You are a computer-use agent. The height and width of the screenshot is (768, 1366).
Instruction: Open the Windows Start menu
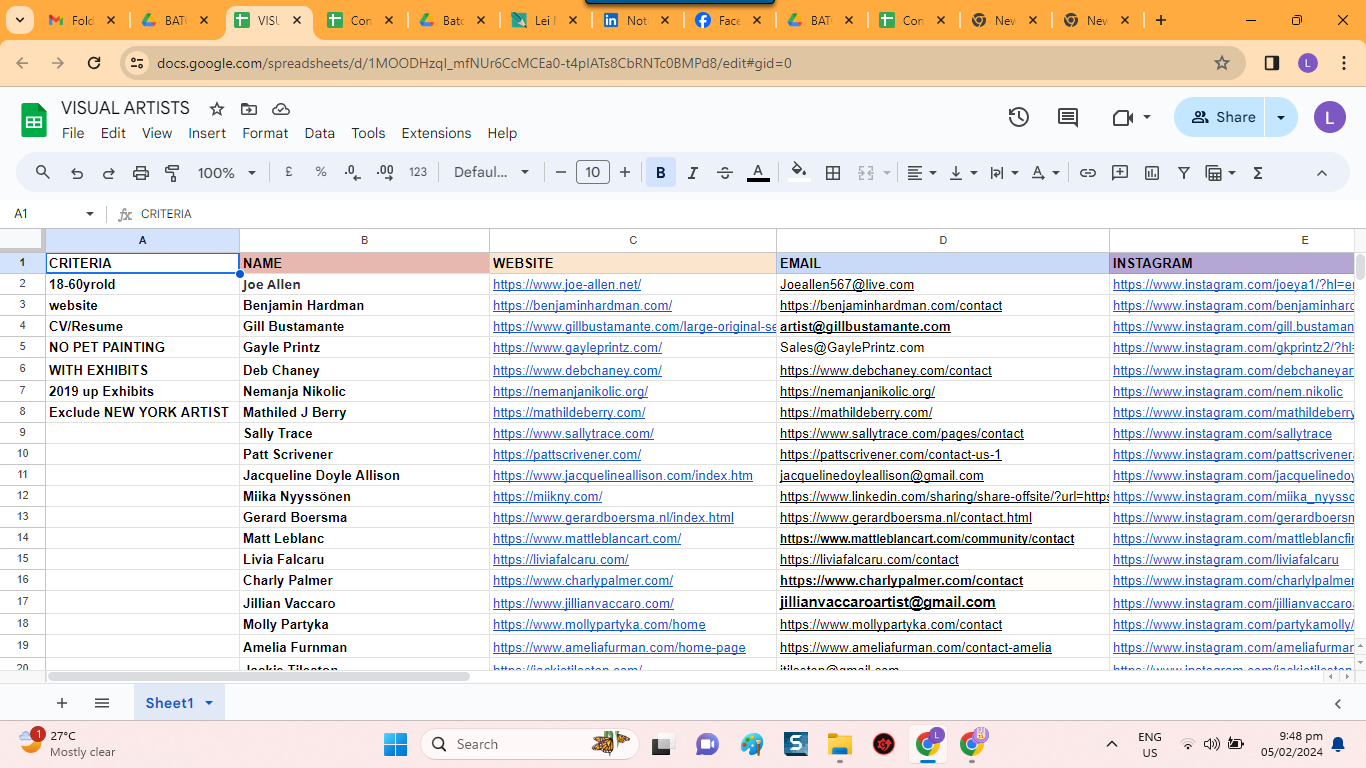click(x=395, y=744)
